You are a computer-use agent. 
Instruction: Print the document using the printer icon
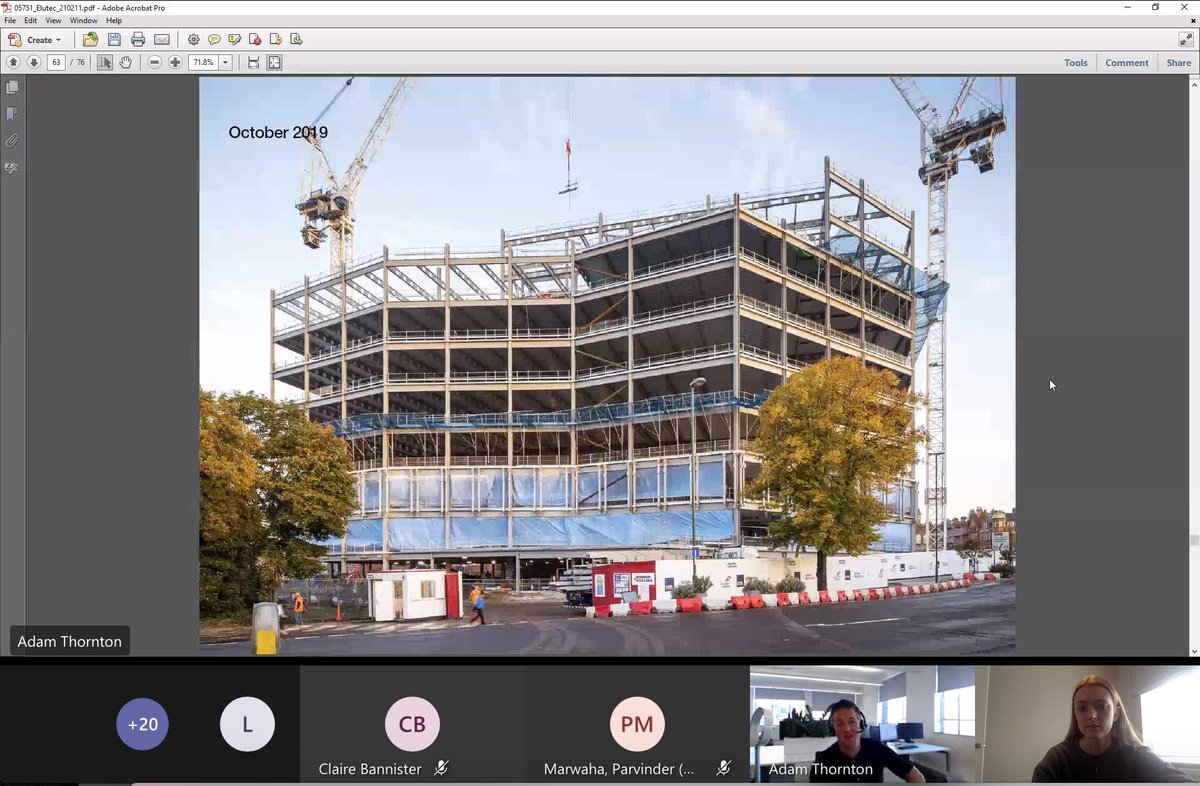138,40
